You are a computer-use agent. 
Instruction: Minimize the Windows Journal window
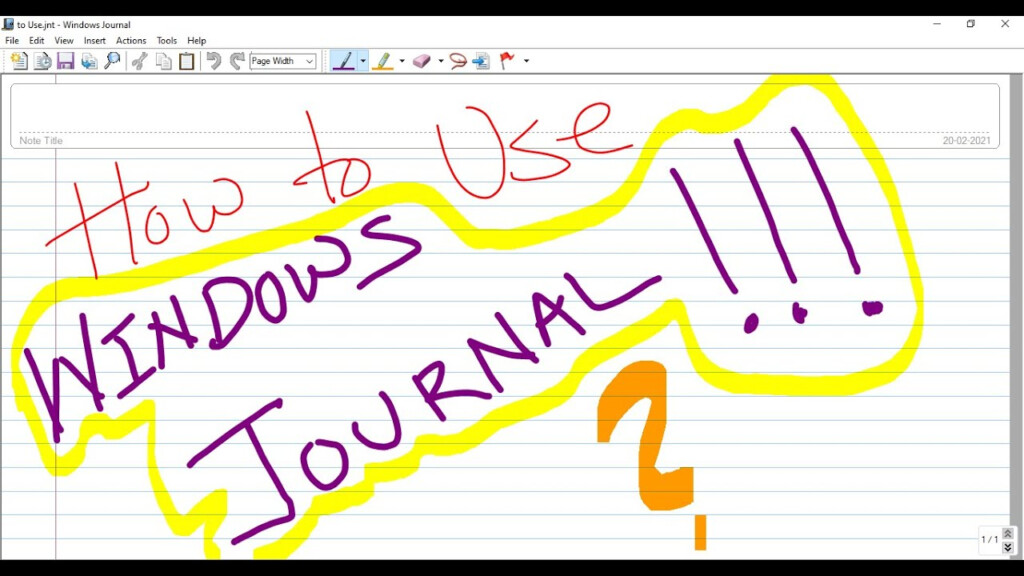click(x=937, y=24)
